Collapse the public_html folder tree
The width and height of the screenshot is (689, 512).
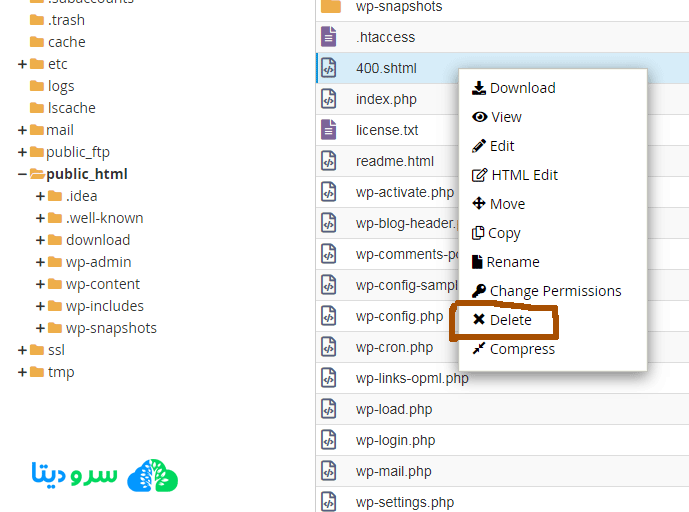pos(23,174)
